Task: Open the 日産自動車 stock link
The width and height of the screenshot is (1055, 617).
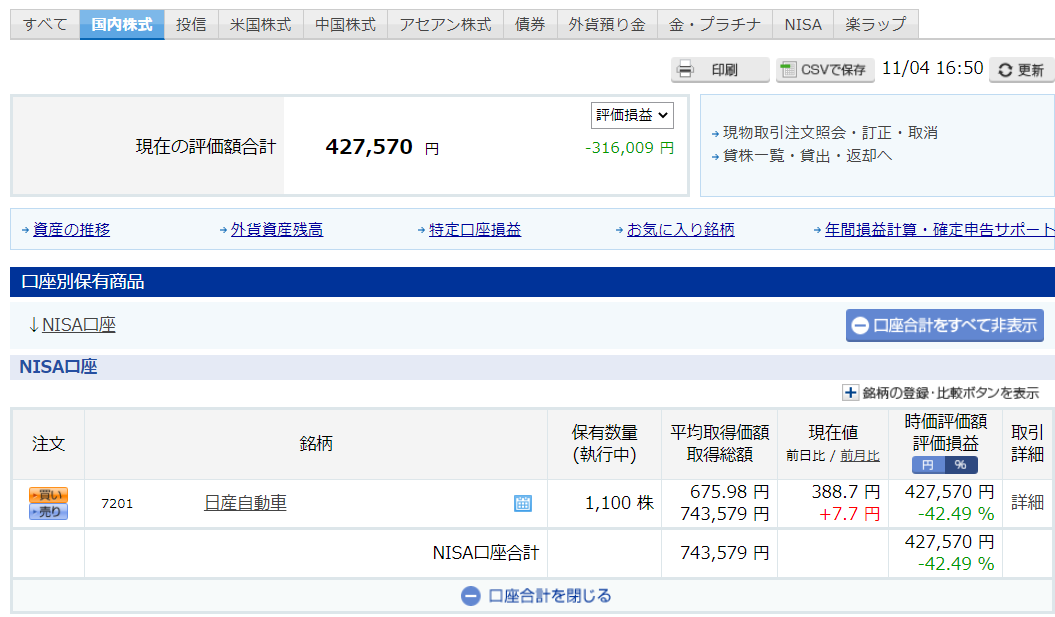Action: tap(246, 503)
